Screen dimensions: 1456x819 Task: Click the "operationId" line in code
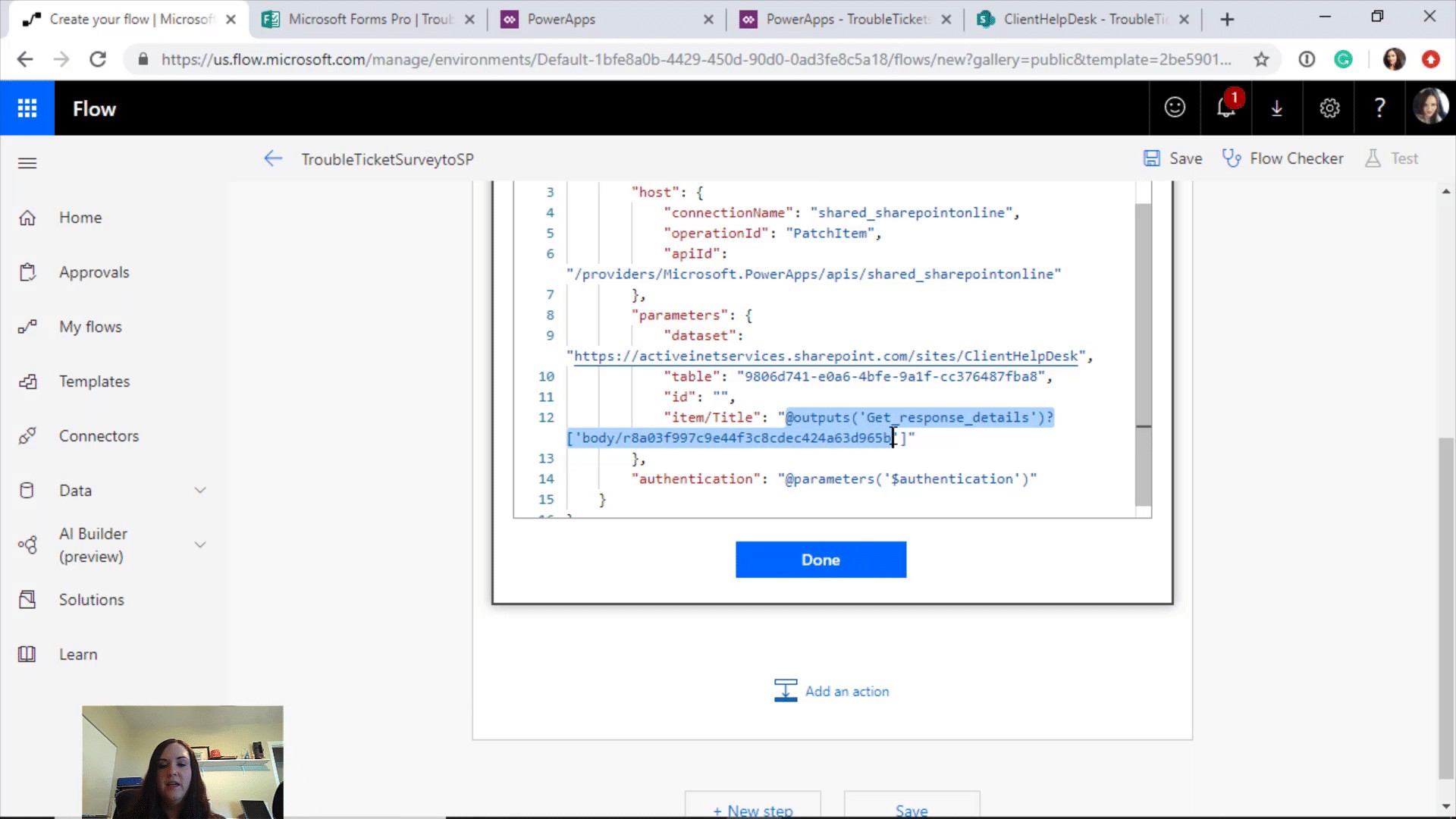772,234
